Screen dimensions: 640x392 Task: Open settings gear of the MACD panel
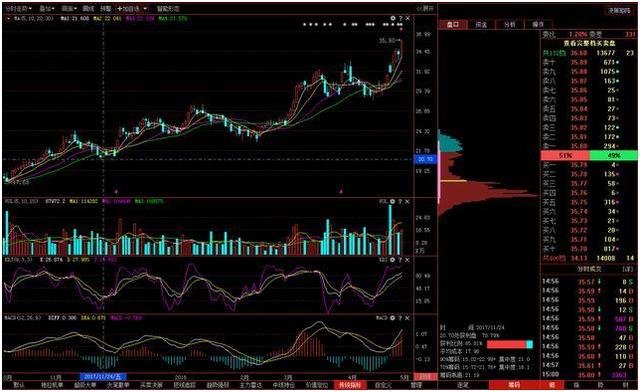pos(393,318)
